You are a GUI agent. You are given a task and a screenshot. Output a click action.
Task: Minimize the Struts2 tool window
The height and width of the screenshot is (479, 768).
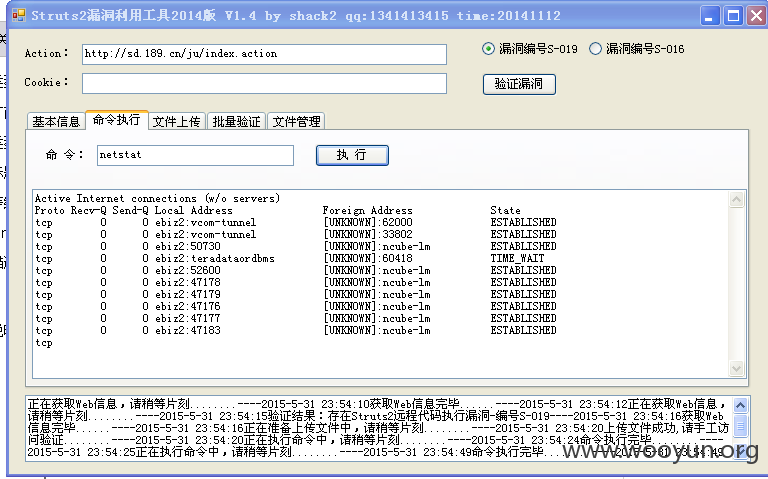pyautogui.click(x=708, y=16)
